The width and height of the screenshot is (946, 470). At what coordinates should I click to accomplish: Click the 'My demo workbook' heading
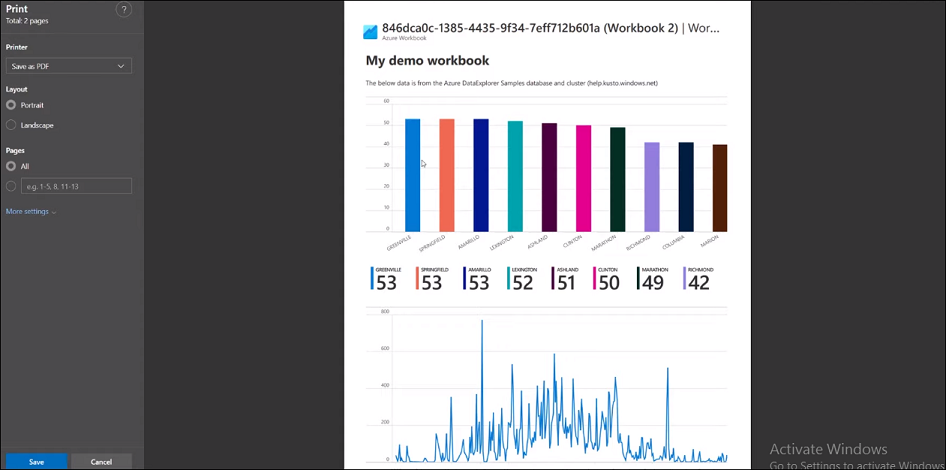point(427,61)
